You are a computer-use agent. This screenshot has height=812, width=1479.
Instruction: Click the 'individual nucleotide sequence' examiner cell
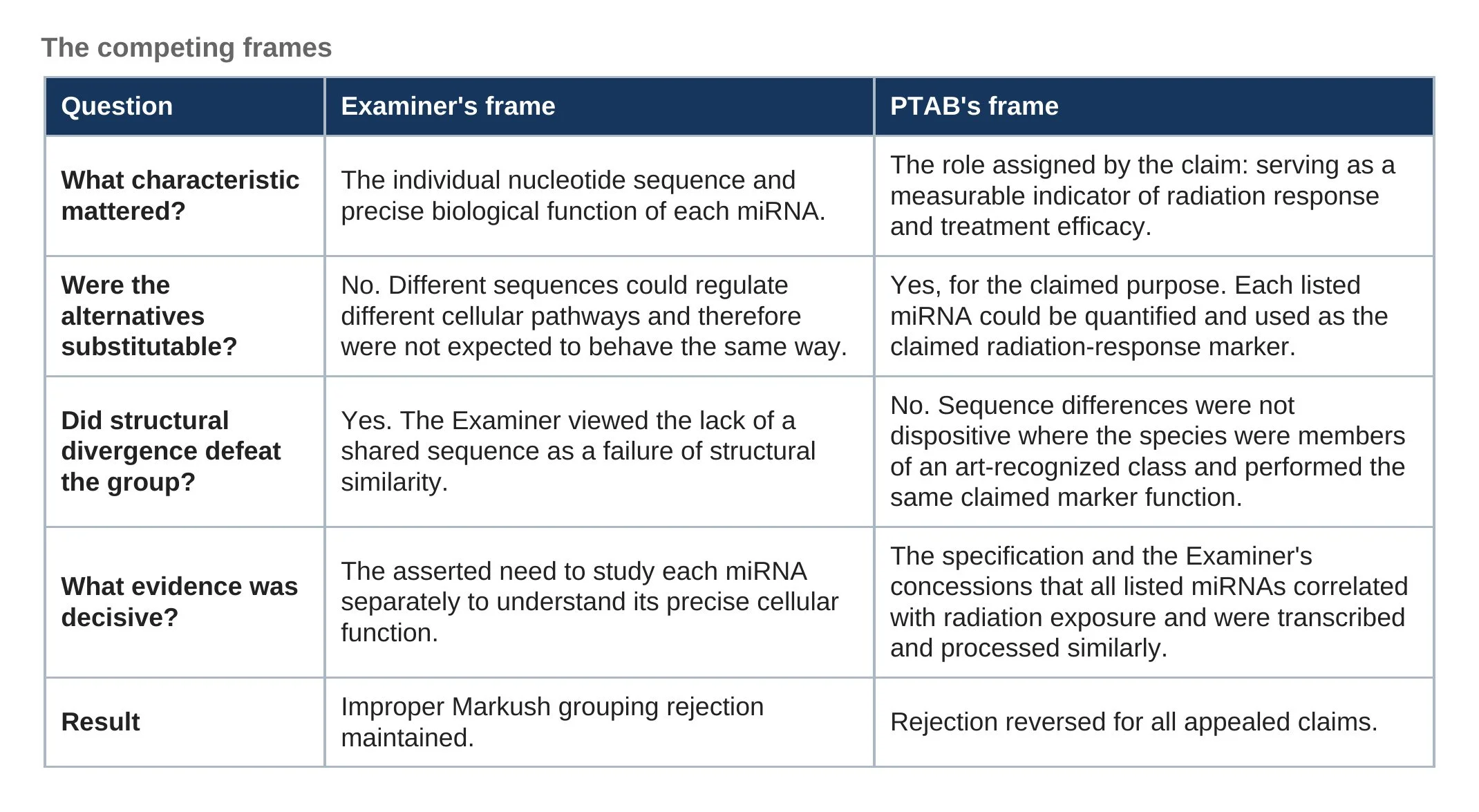[x=599, y=196]
